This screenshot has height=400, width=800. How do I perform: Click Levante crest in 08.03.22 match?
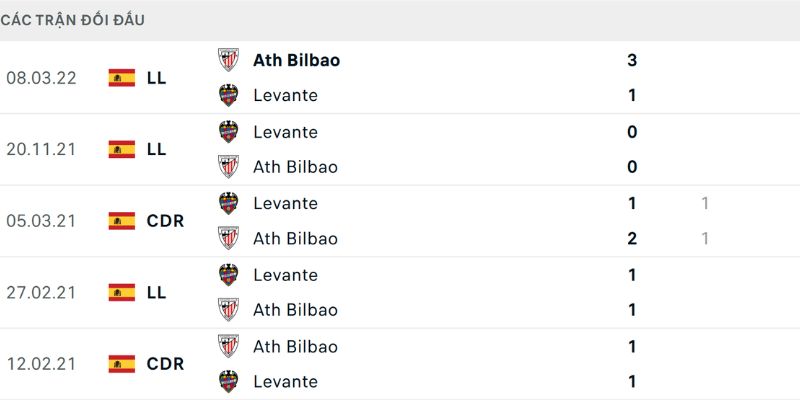coord(229,96)
